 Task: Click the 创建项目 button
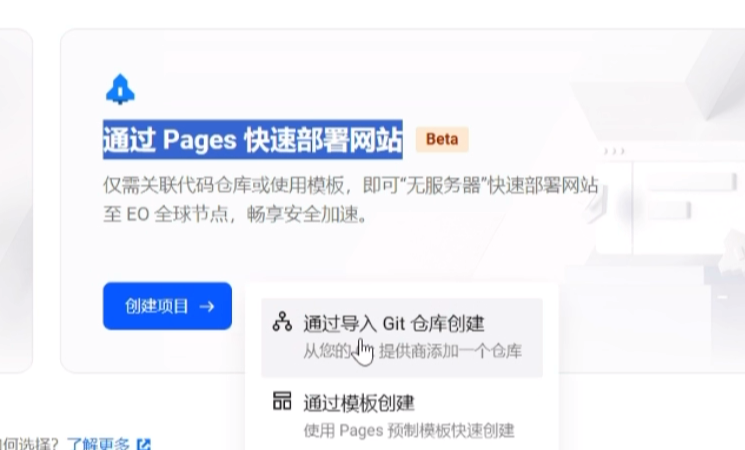coord(167,306)
